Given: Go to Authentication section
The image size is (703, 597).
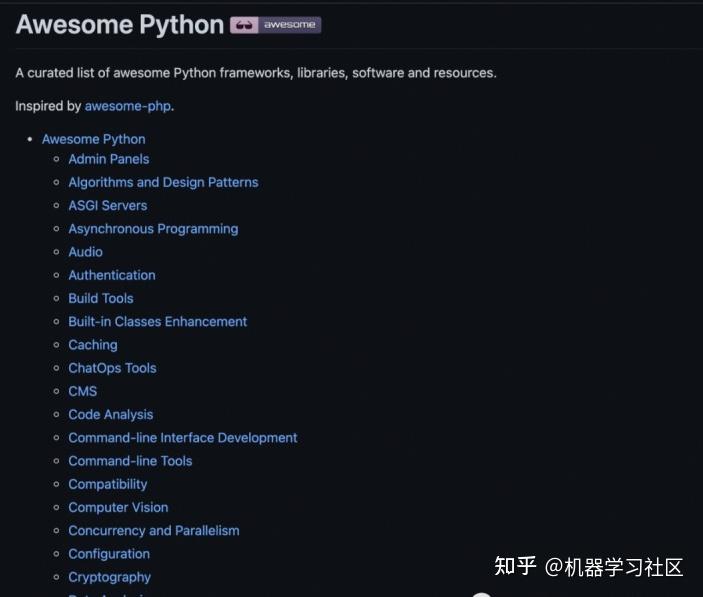Looking at the screenshot, I should pos(112,275).
